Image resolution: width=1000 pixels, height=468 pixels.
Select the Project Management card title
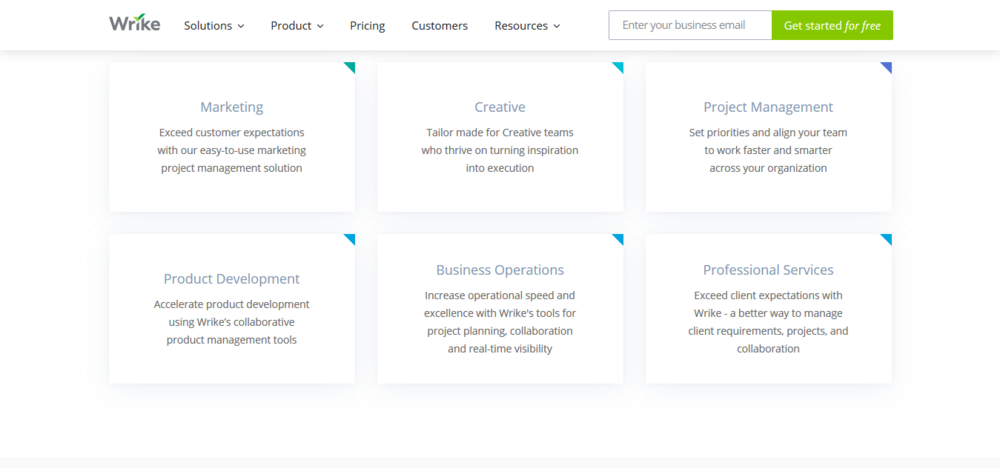coord(768,107)
